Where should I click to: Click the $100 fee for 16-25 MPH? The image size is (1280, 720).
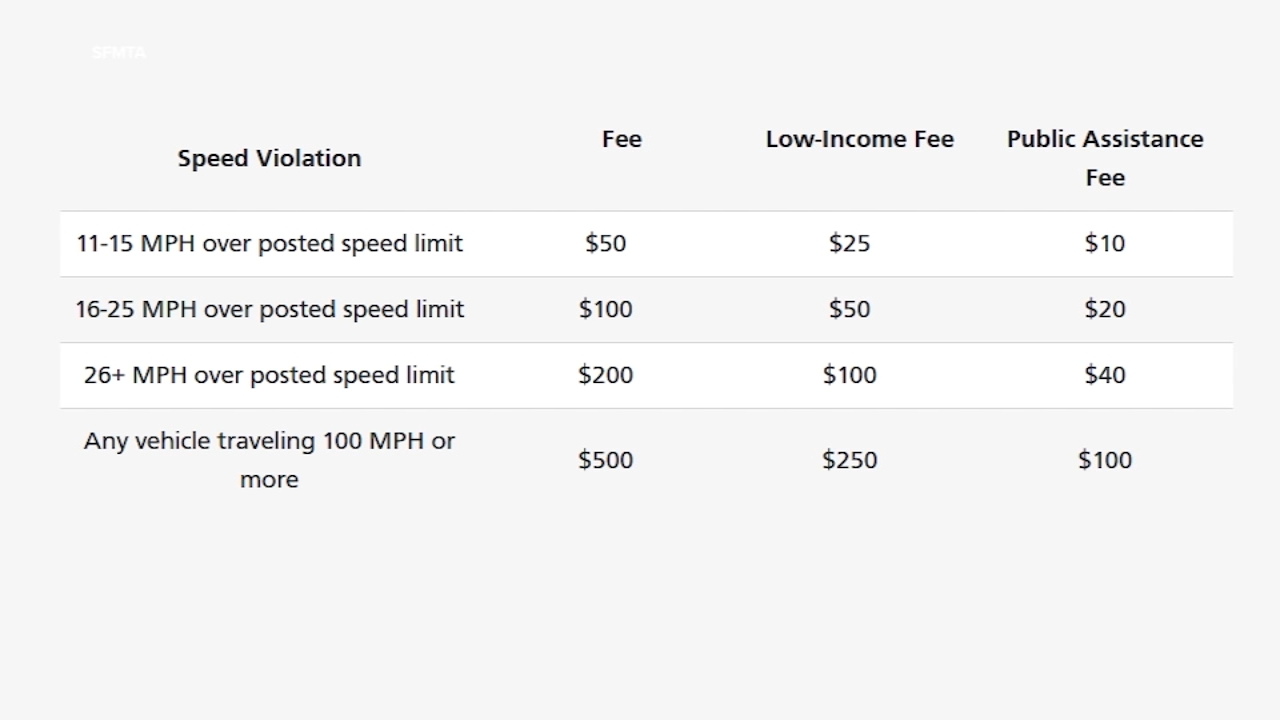click(x=606, y=309)
